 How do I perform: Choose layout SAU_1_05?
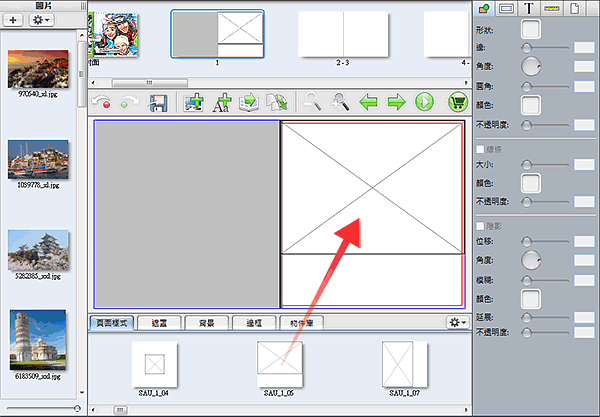click(280, 364)
